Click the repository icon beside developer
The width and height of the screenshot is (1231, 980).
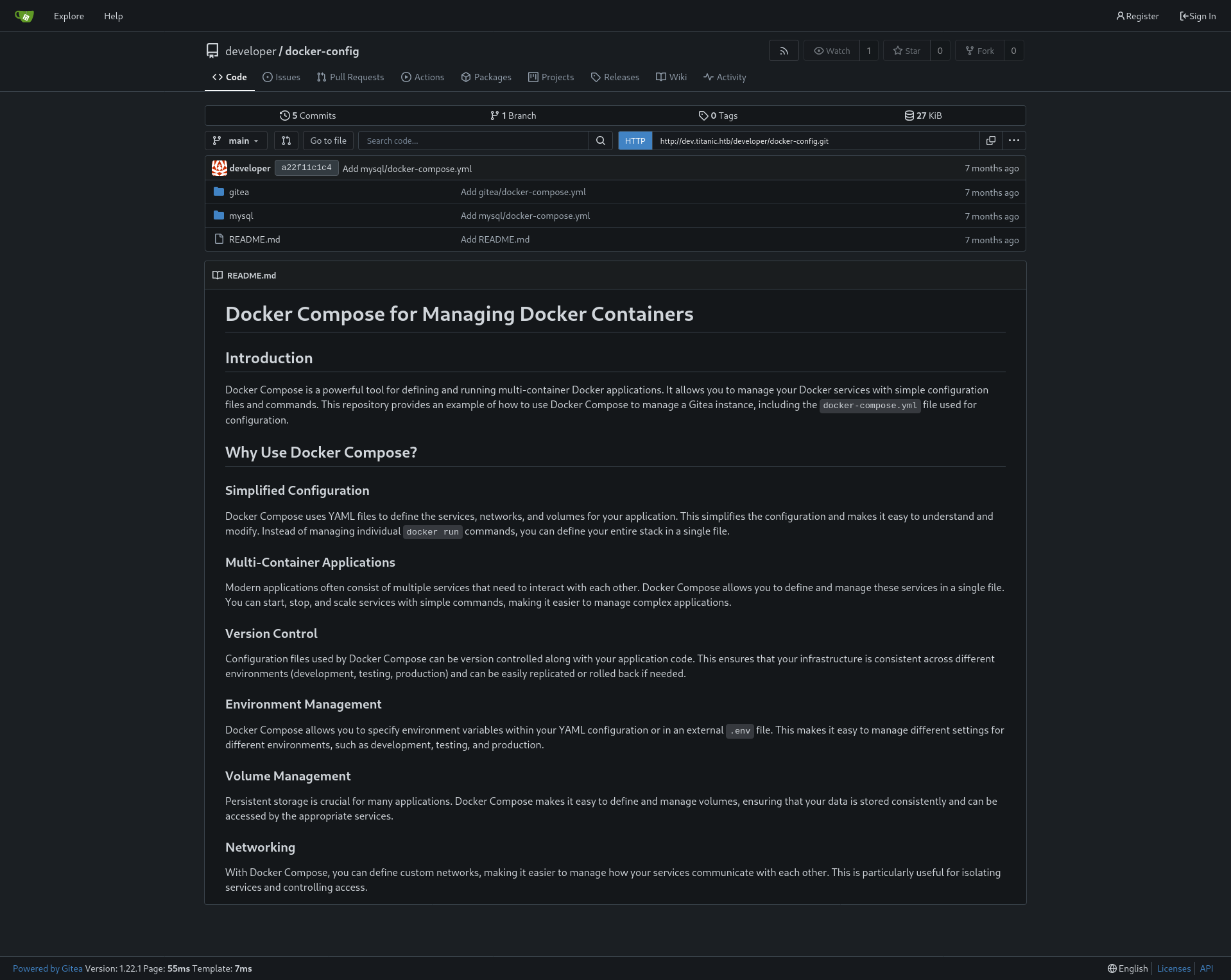(x=212, y=51)
